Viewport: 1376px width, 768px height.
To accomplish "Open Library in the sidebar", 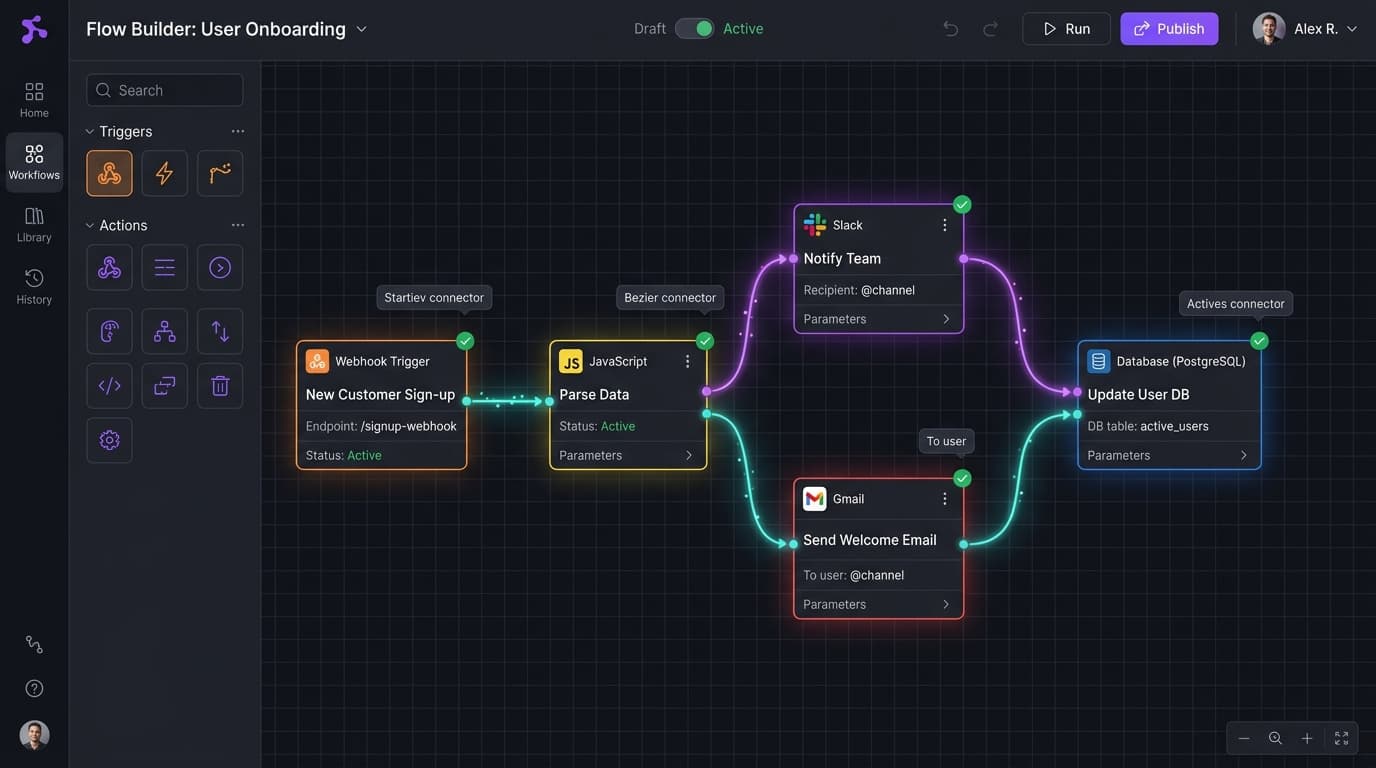I will coord(34,224).
